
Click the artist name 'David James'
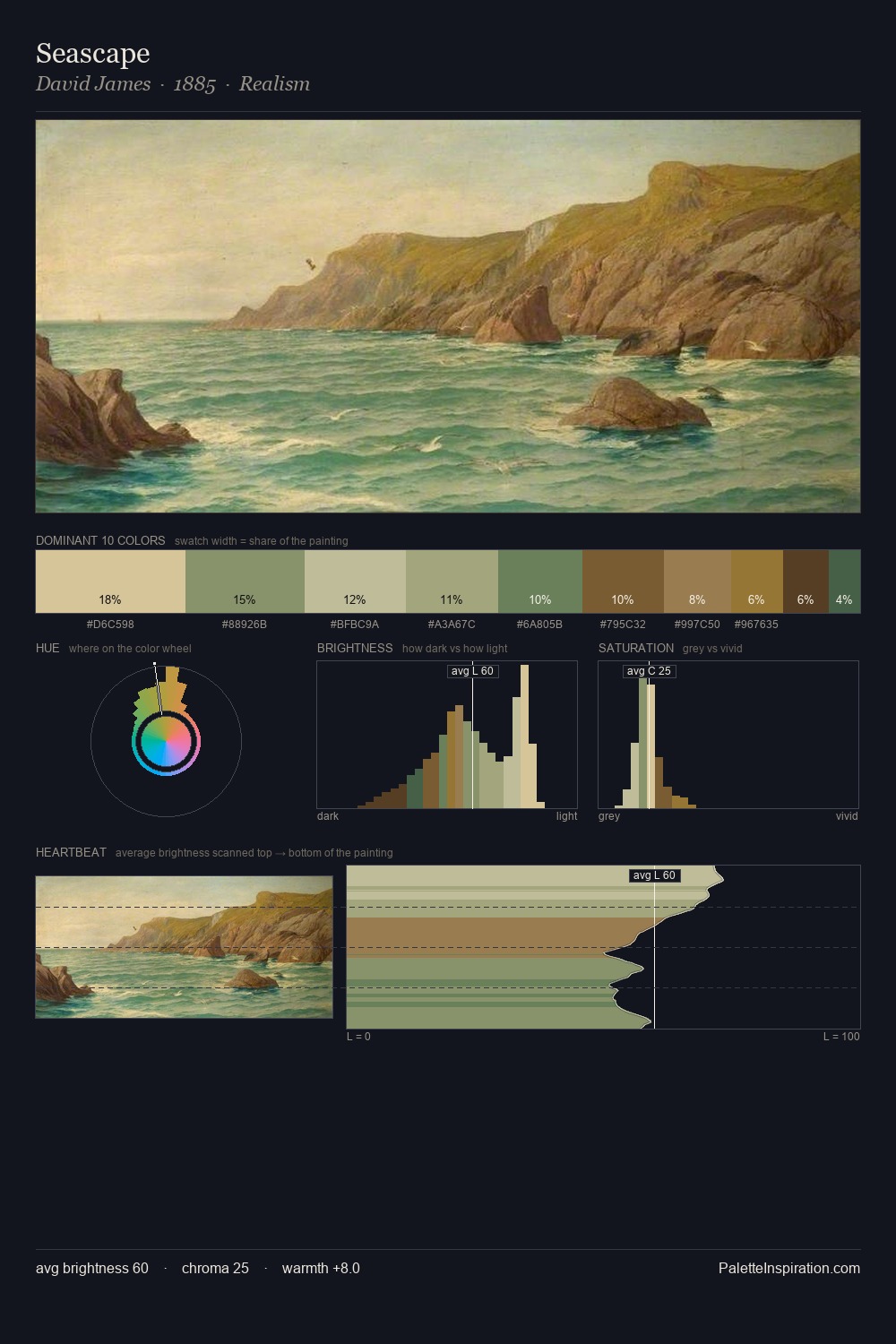93,84
